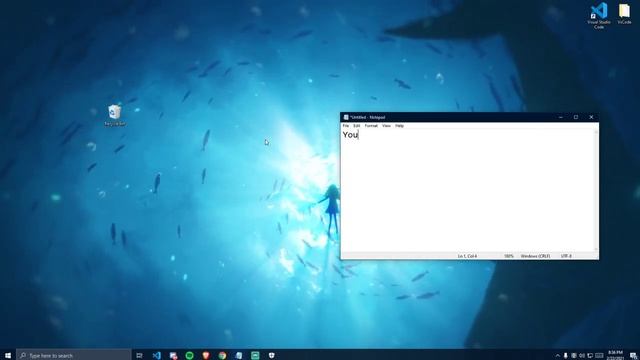This screenshot has width=640, height=360.
Task: Click the microphone tray icon
Action: pyautogui.click(x=566, y=356)
